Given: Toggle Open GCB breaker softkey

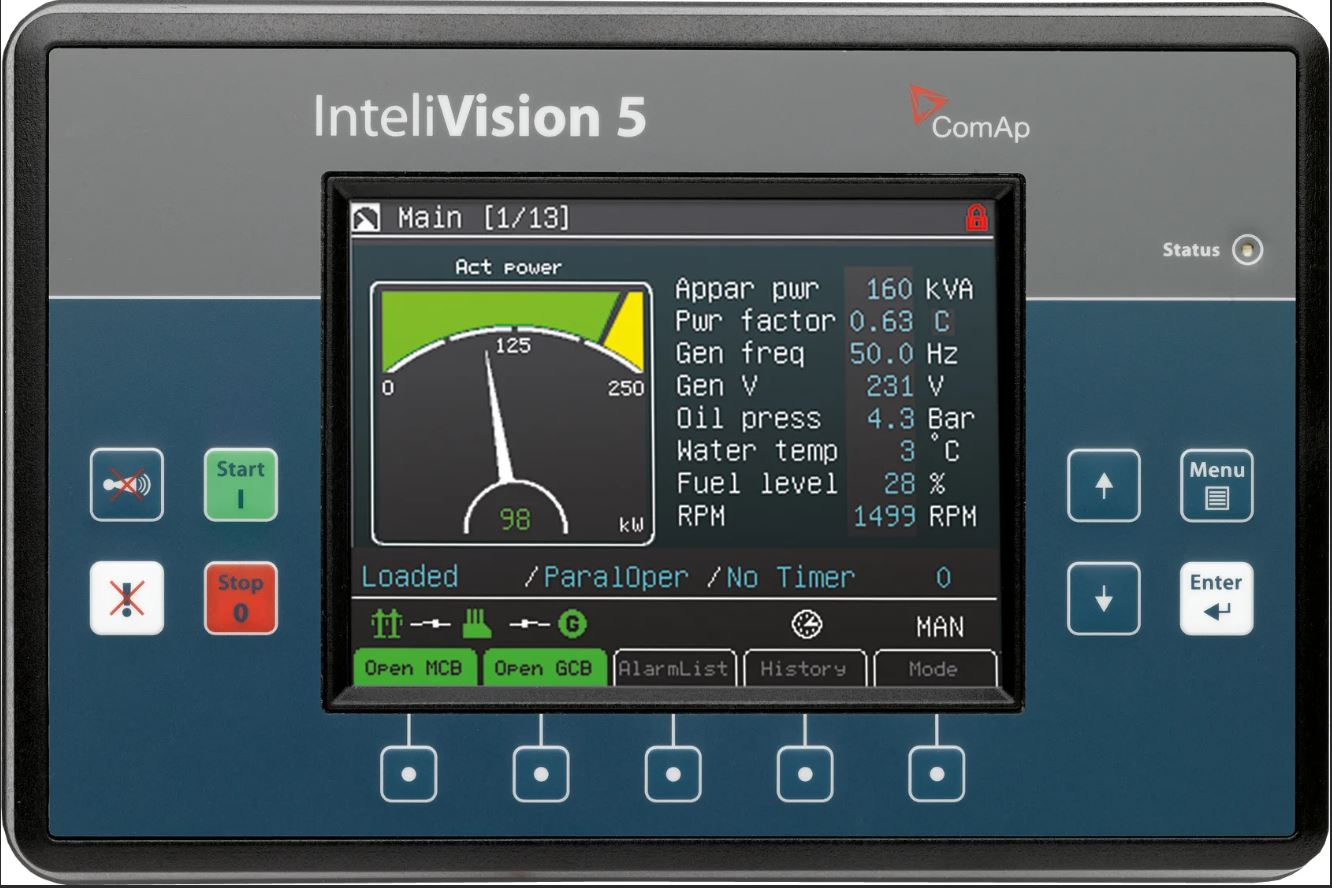Looking at the screenshot, I should (545, 668).
